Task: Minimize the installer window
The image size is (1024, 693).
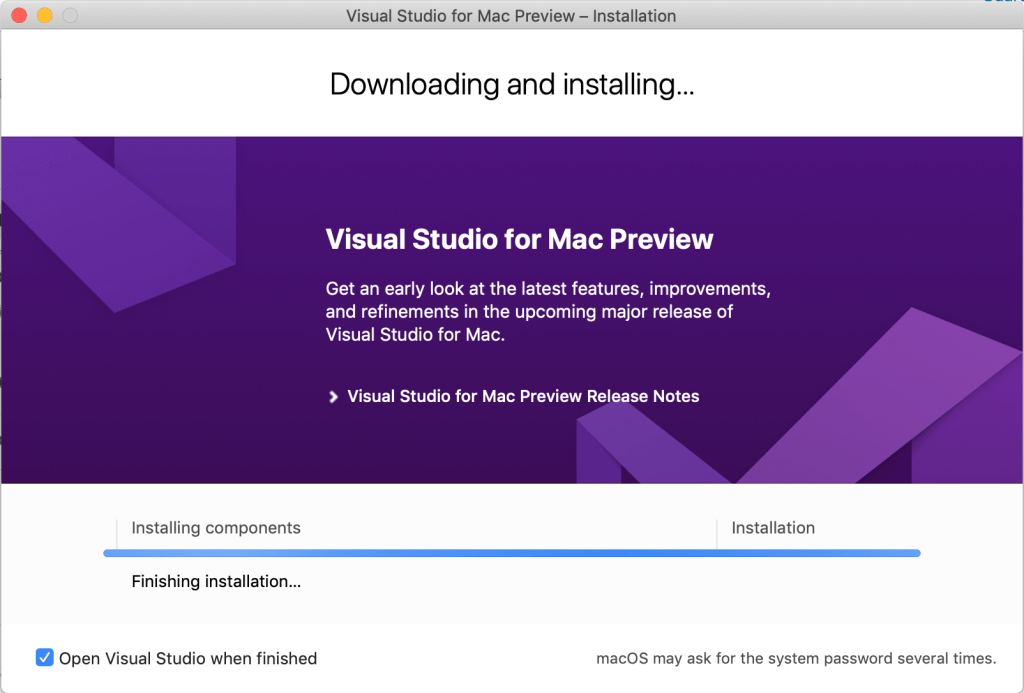Action: click(43, 16)
